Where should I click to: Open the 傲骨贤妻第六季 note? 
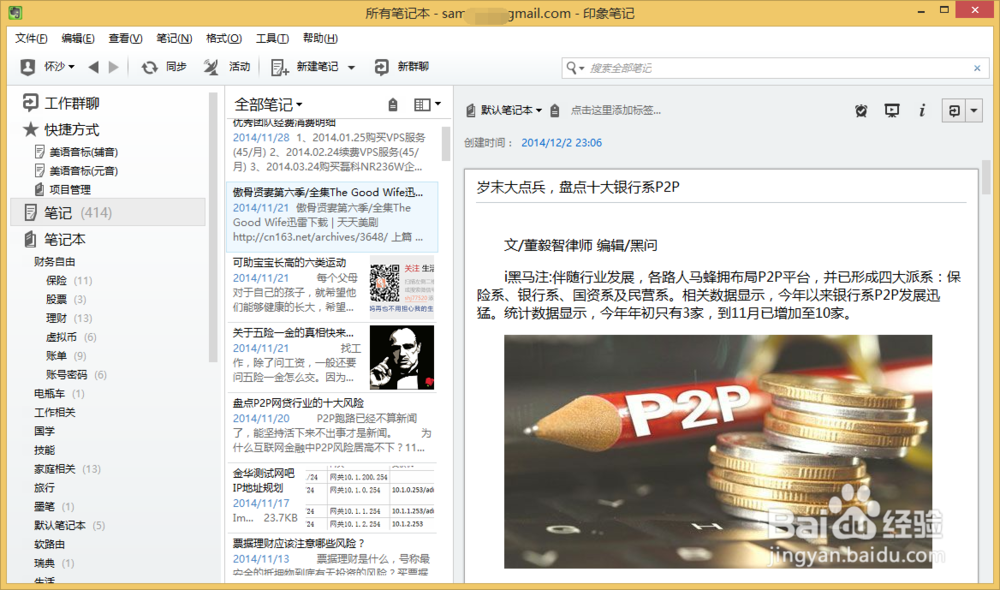332,215
